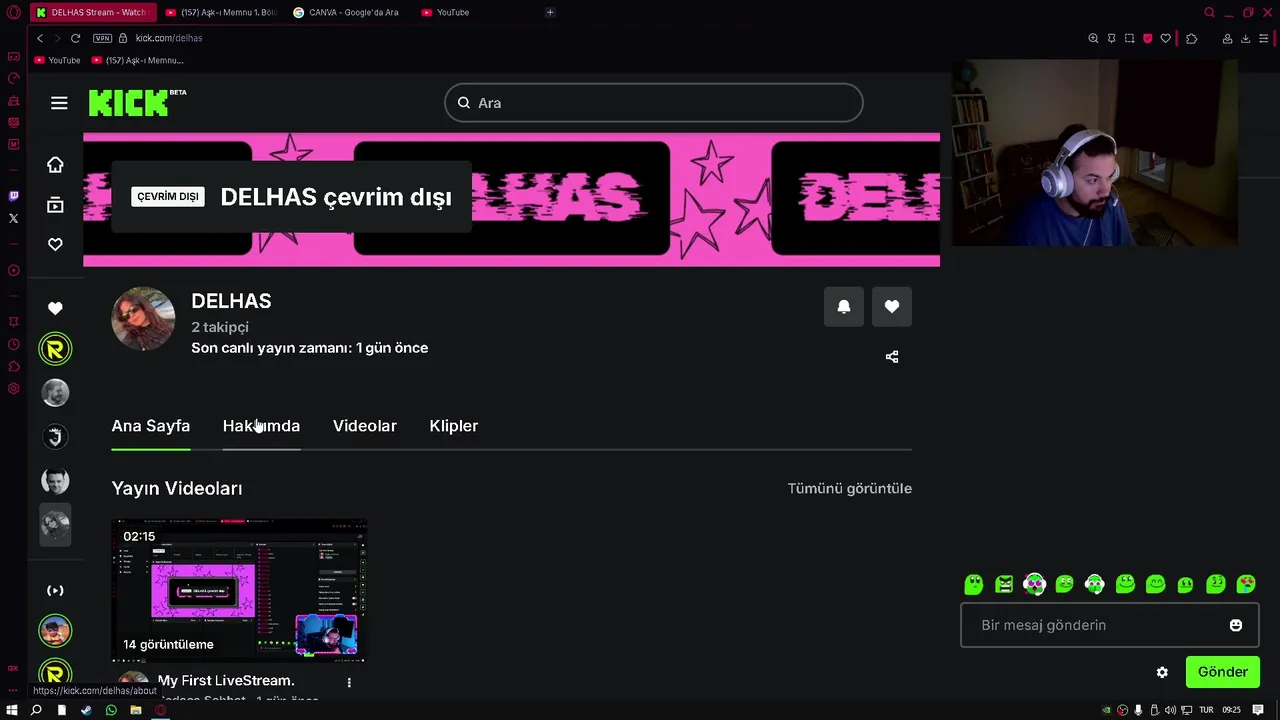Click the filled heart icon in Kick sidebar
The image size is (1280, 720).
[55, 308]
